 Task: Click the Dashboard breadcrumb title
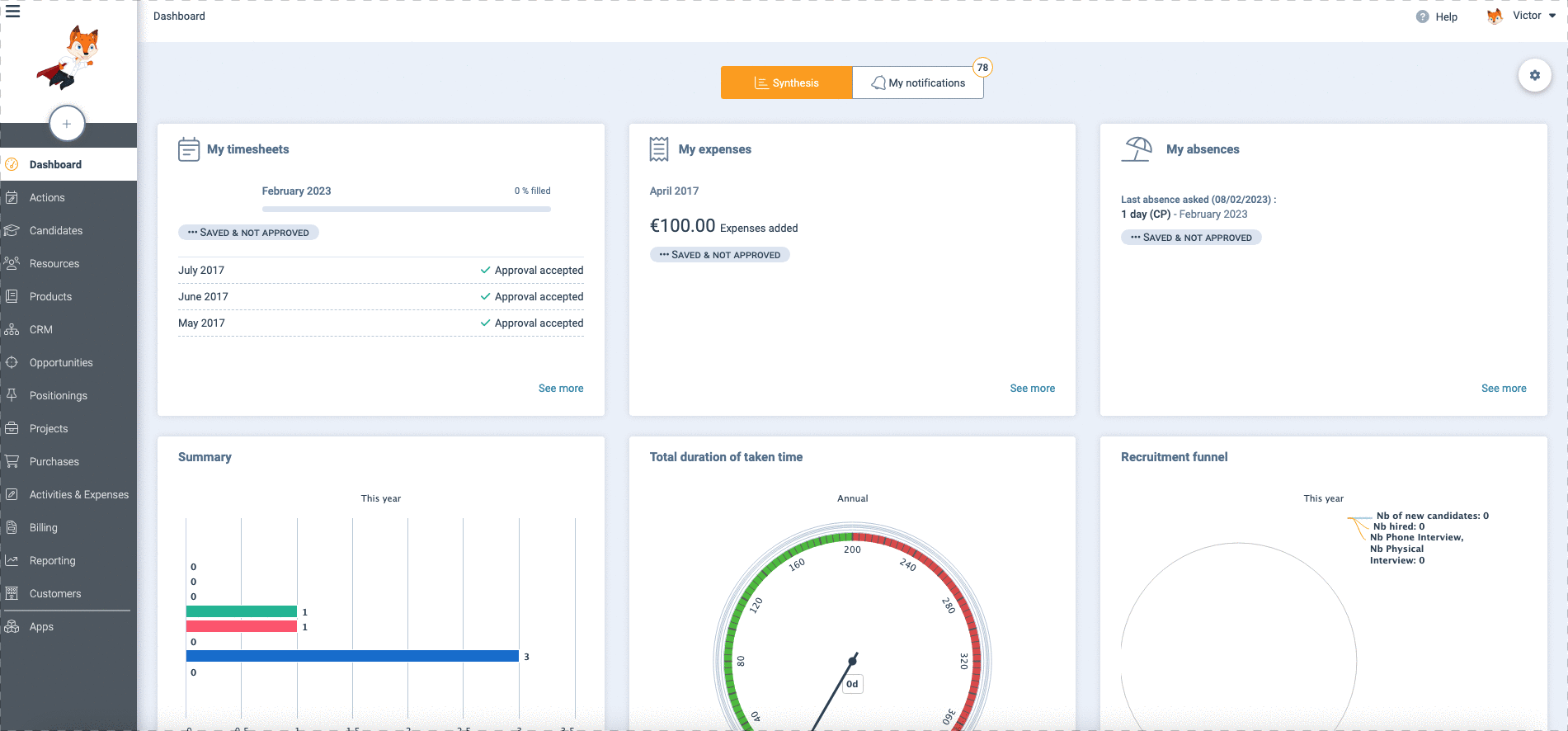179,16
